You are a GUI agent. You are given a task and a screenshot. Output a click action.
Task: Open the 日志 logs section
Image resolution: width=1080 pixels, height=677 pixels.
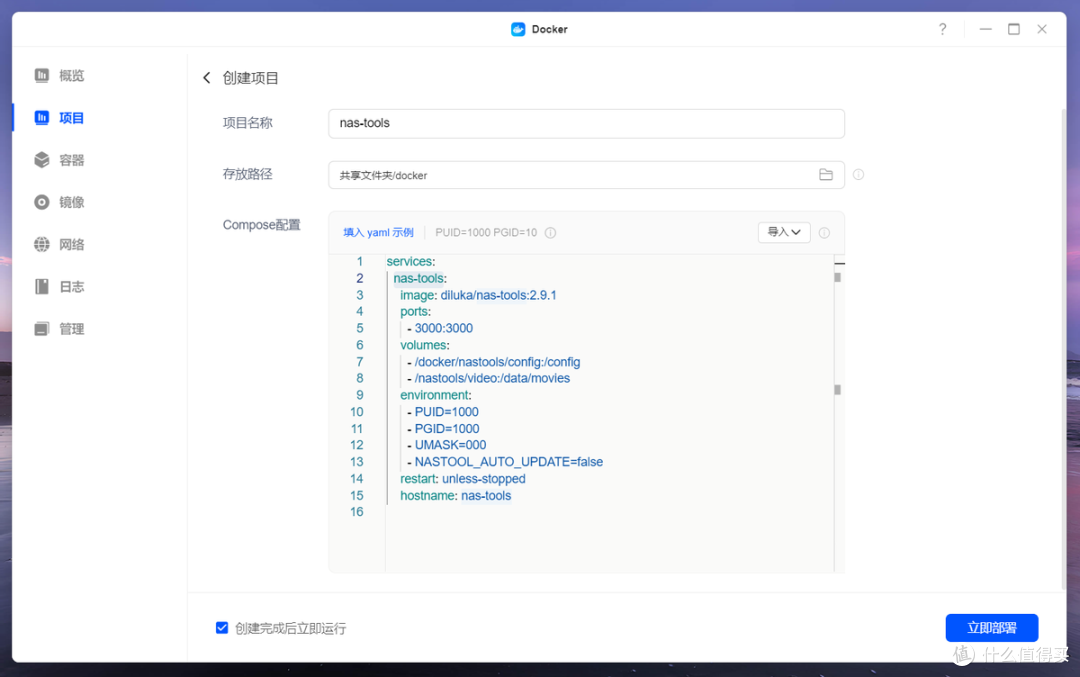[59, 287]
